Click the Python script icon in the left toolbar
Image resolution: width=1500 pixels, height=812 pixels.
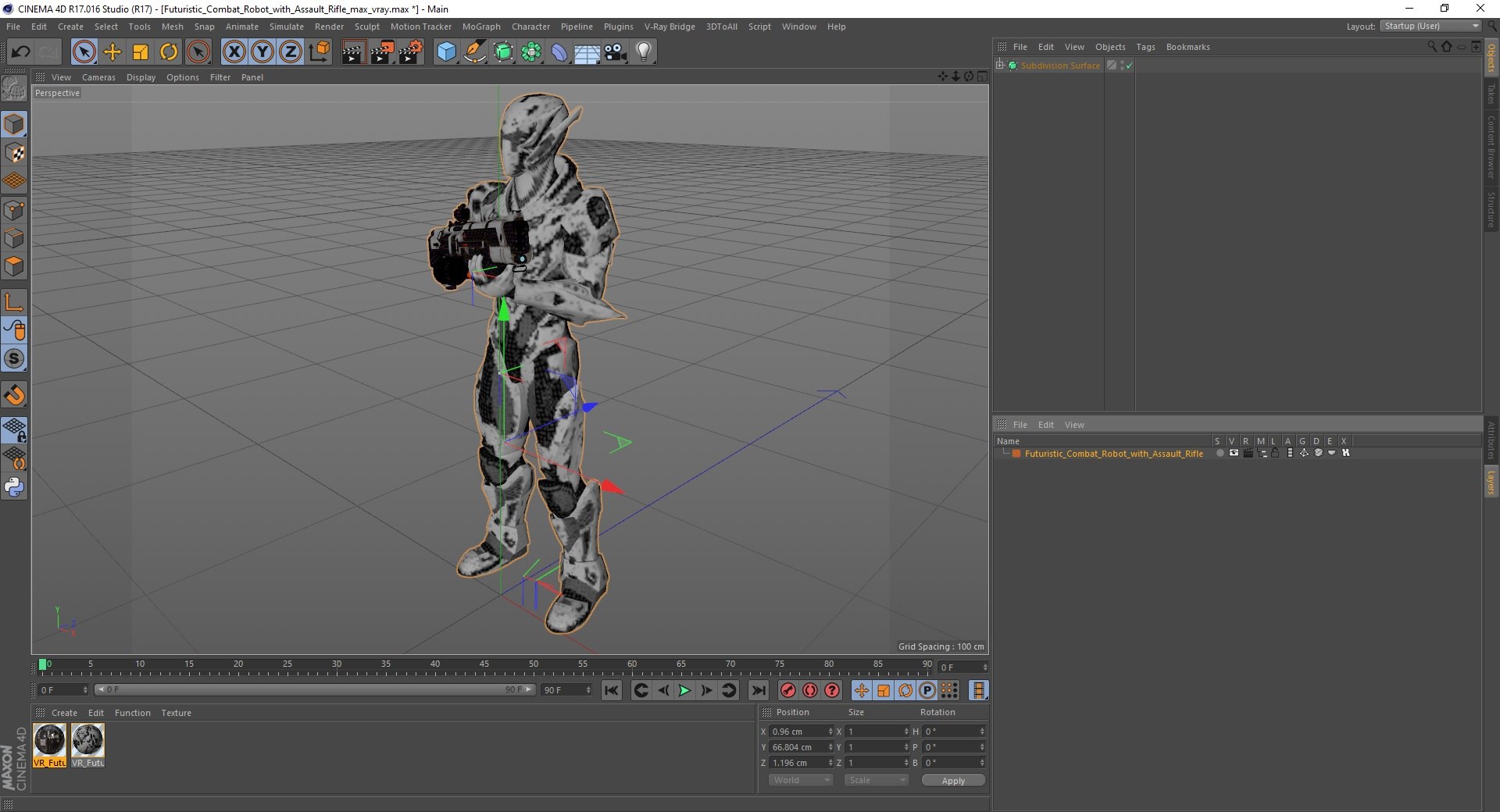[x=14, y=487]
